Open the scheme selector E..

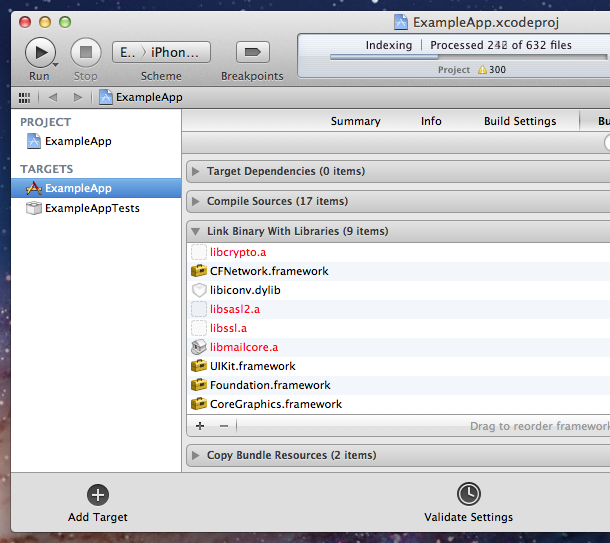[128, 52]
